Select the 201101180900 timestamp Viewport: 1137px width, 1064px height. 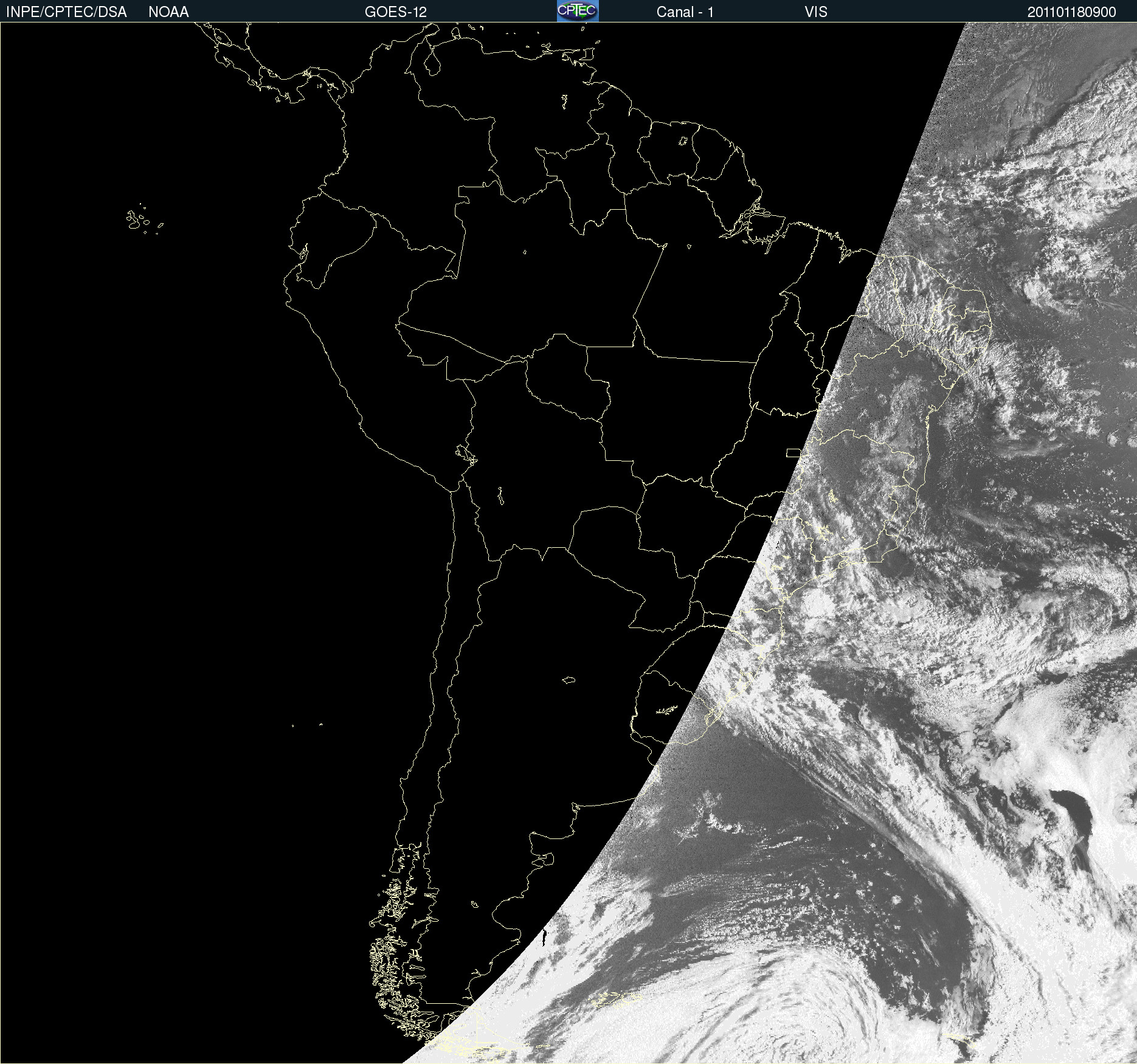(x=1072, y=12)
